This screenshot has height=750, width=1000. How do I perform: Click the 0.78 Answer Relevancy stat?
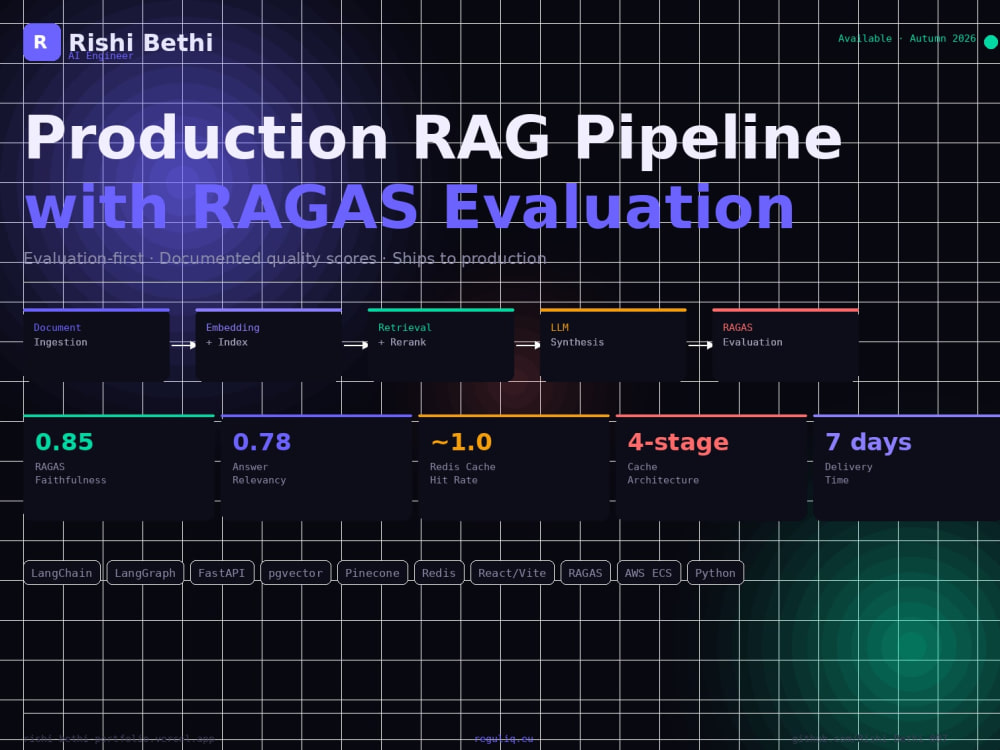pos(316,467)
